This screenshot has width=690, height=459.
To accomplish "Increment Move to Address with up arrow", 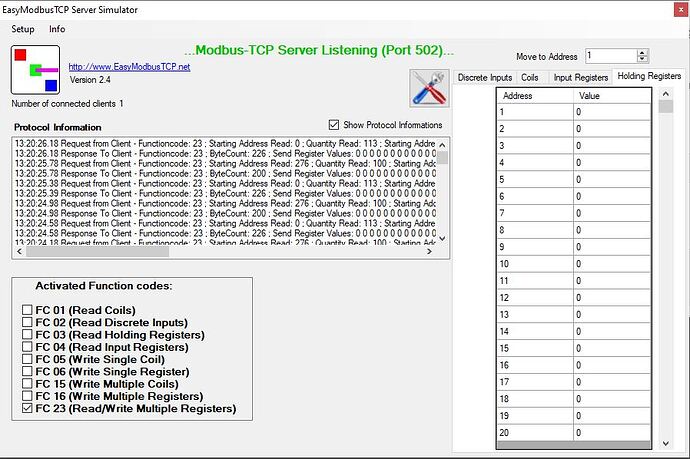I will (642, 52).
